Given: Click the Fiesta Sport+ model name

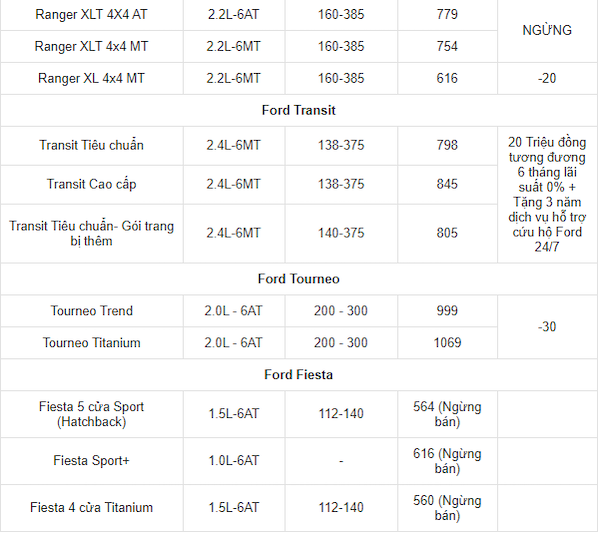Looking at the screenshot, I should click(x=91, y=461).
